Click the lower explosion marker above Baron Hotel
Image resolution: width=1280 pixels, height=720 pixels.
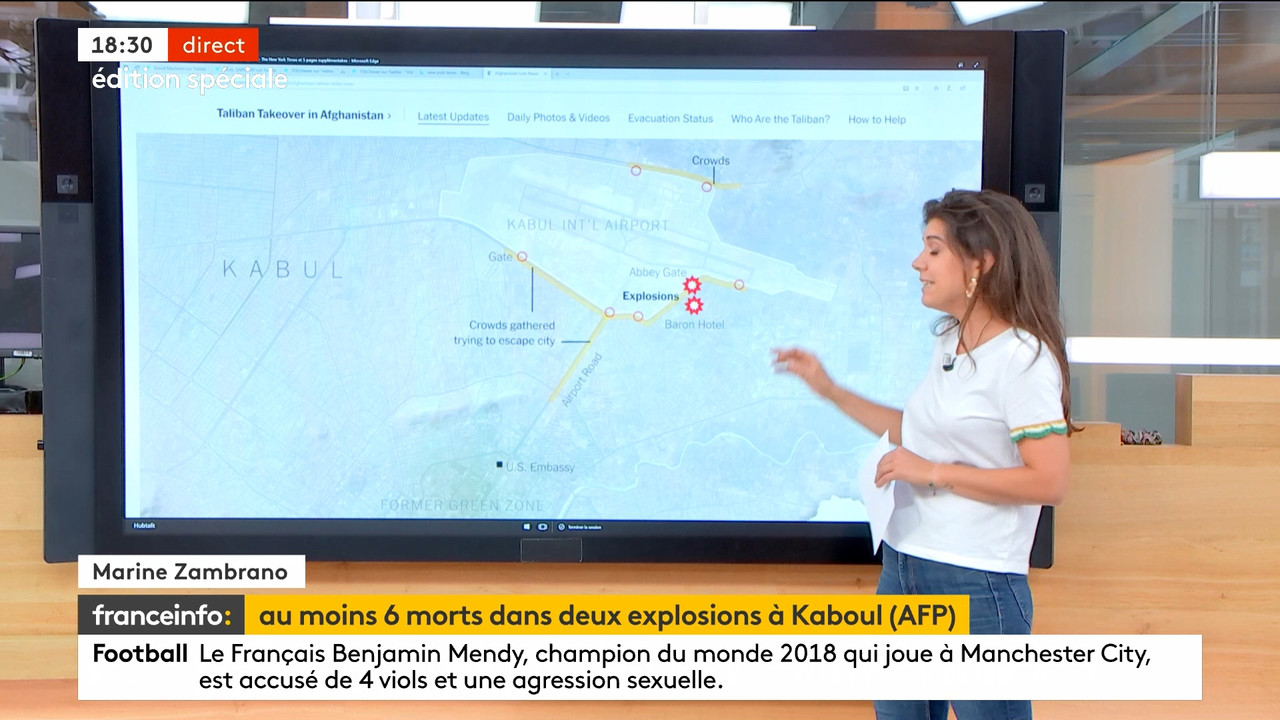(x=693, y=305)
